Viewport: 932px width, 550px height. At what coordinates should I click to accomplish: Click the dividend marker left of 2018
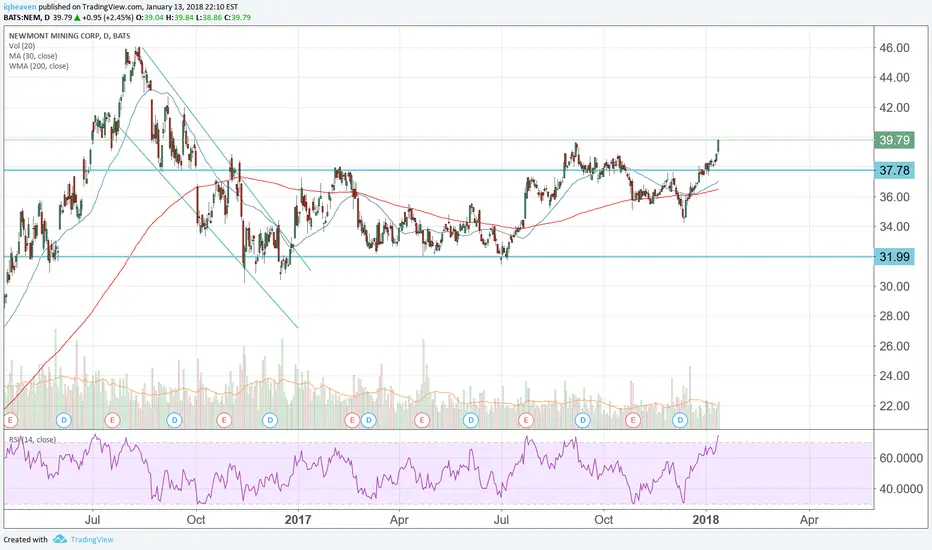680,420
